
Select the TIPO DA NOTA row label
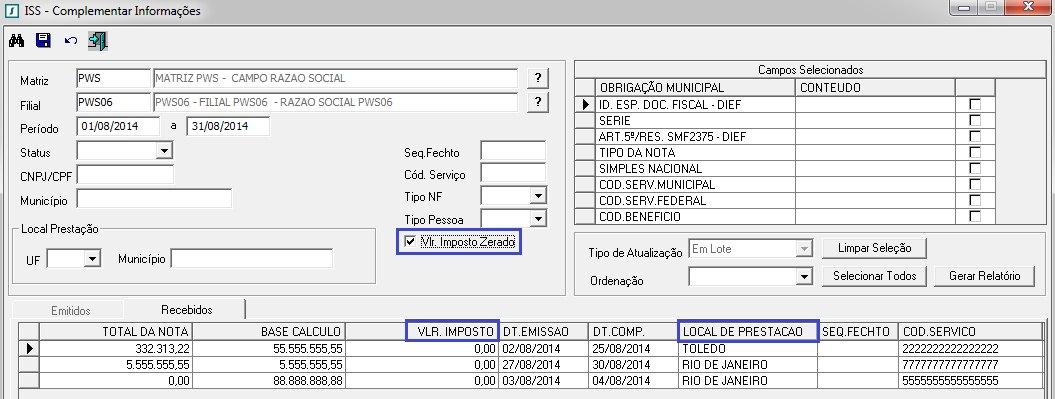(x=695, y=153)
